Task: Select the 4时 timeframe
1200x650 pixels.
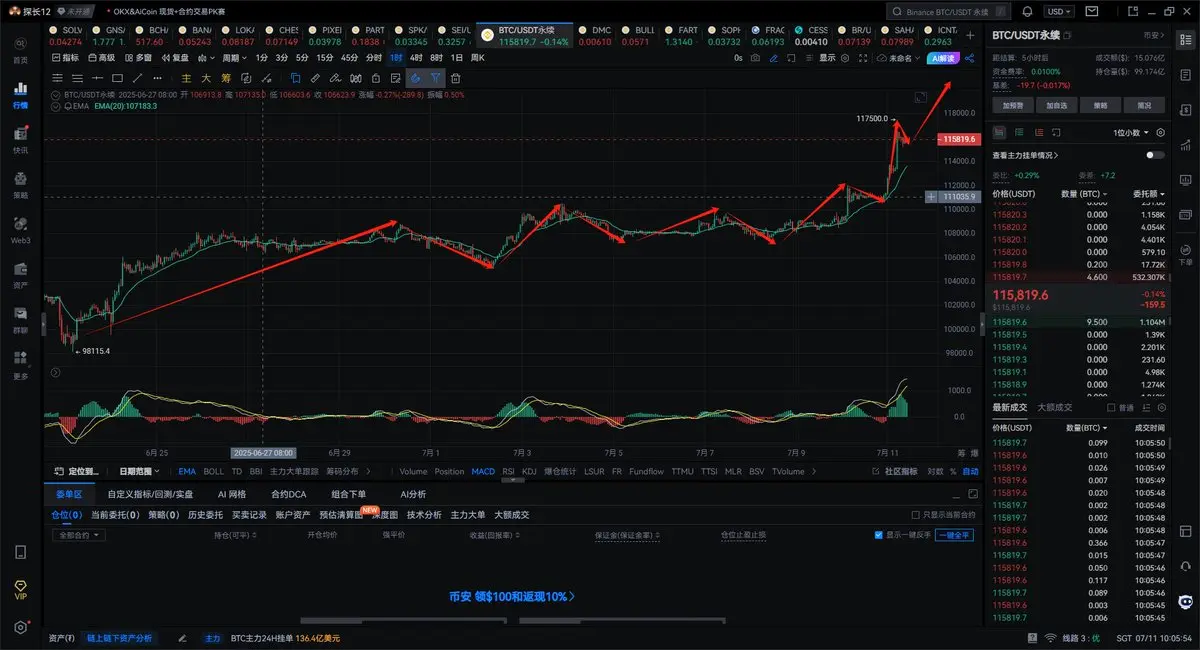Action: 416,58
